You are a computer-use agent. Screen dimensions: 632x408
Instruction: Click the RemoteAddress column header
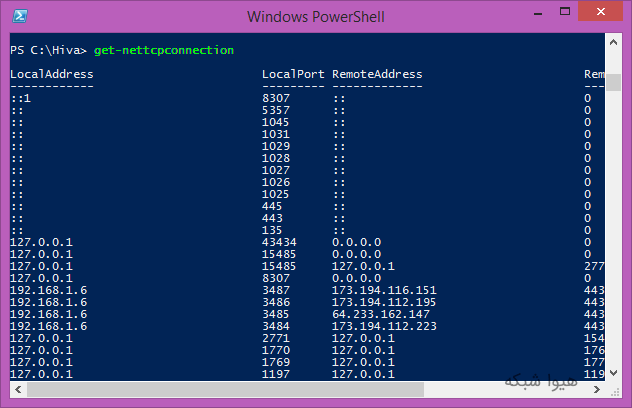tap(377, 74)
